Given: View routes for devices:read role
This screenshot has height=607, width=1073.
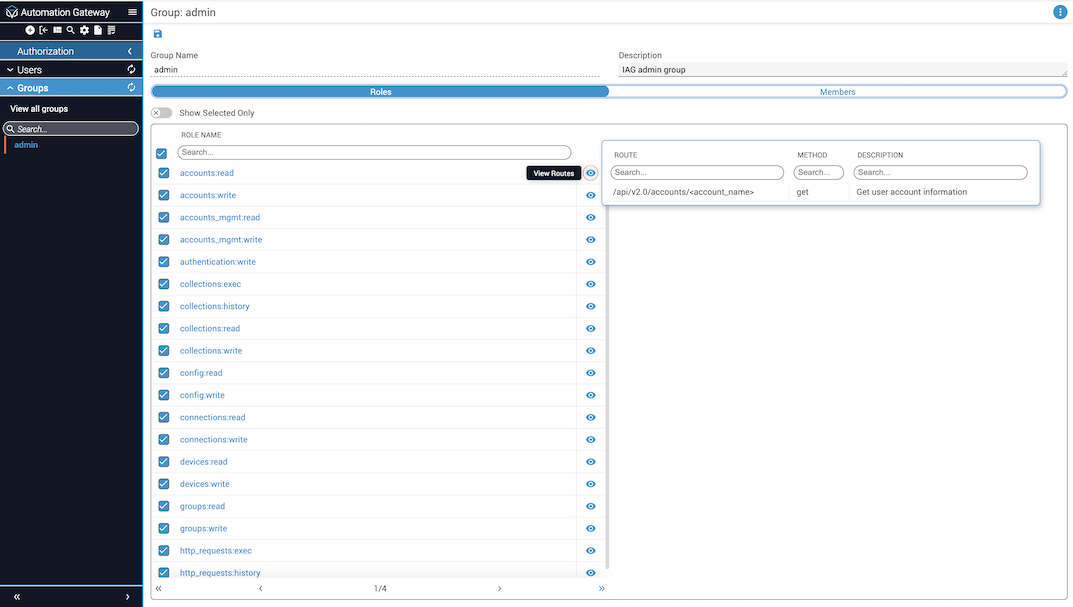Looking at the screenshot, I should coord(591,462).
